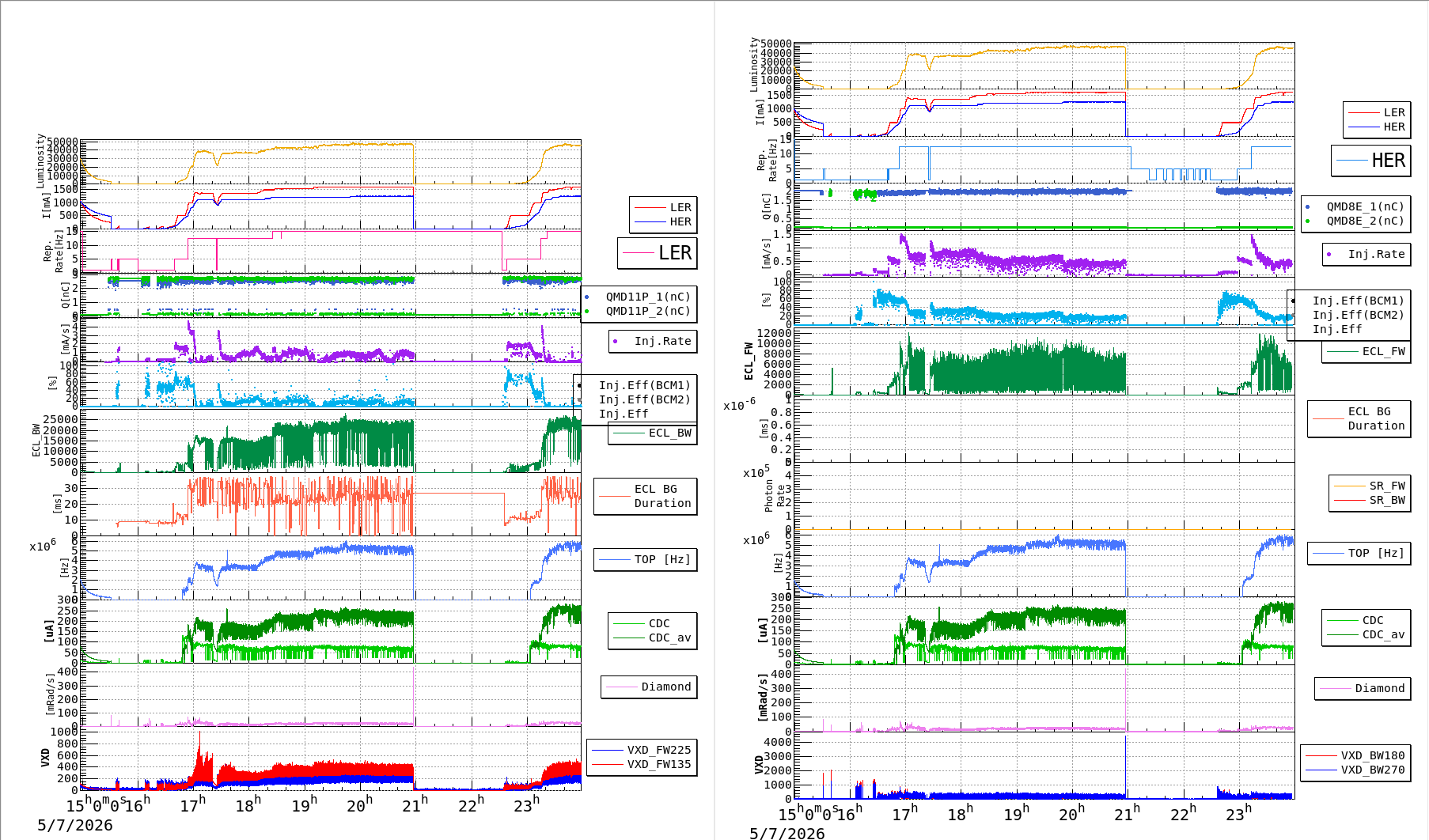Viewport: 1429px width, 840px height.
Task: Click Luminosity y-axis label in left panel
Action: click(x=40, y=161)
